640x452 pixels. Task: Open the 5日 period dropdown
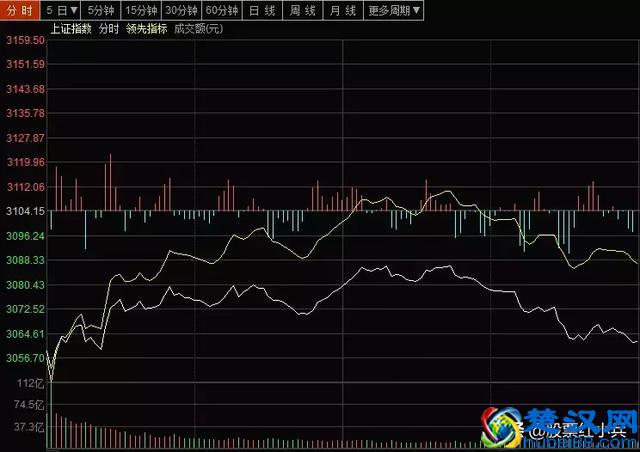62,10
